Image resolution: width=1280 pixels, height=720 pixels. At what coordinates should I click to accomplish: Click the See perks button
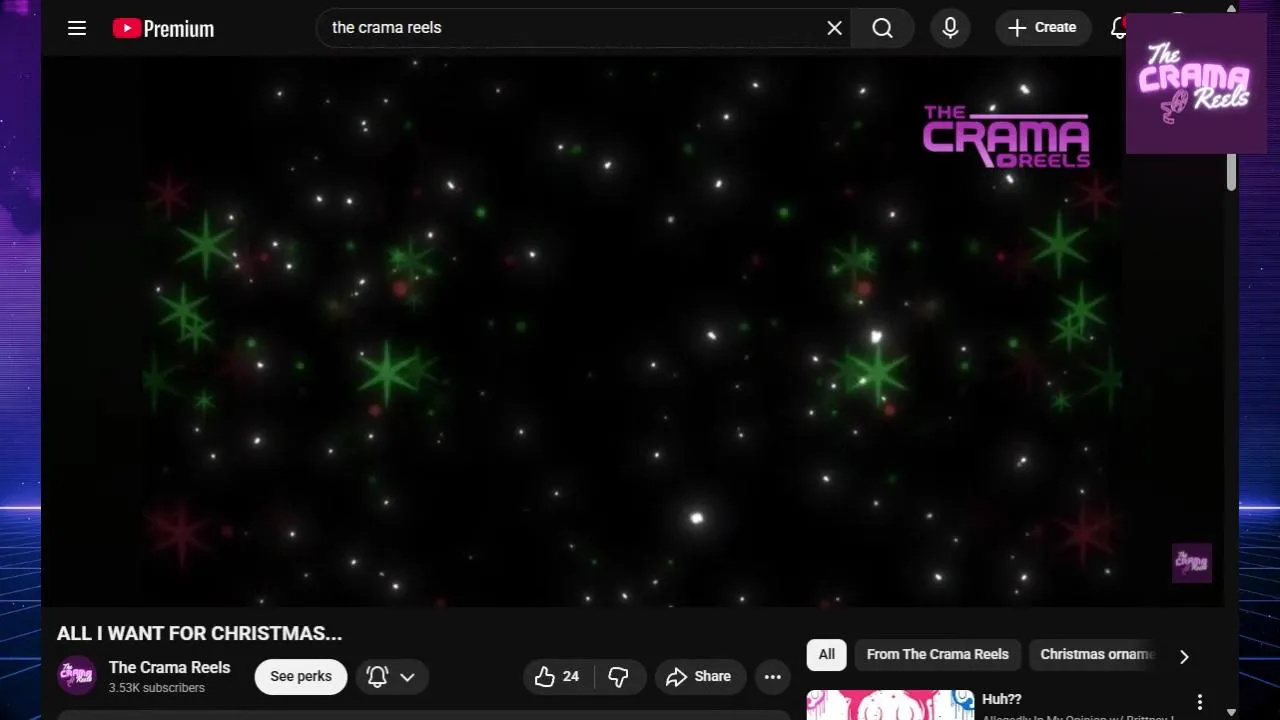(301, 677)
